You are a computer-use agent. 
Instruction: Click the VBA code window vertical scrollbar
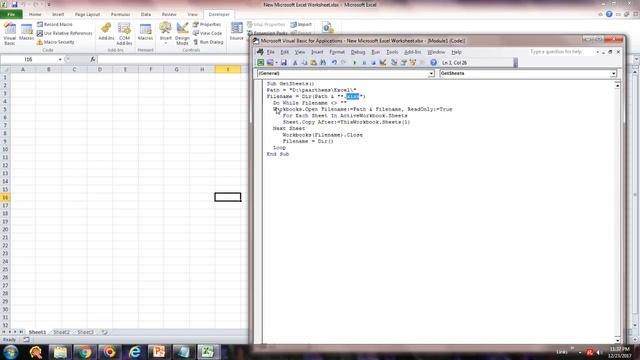[617, 212]
